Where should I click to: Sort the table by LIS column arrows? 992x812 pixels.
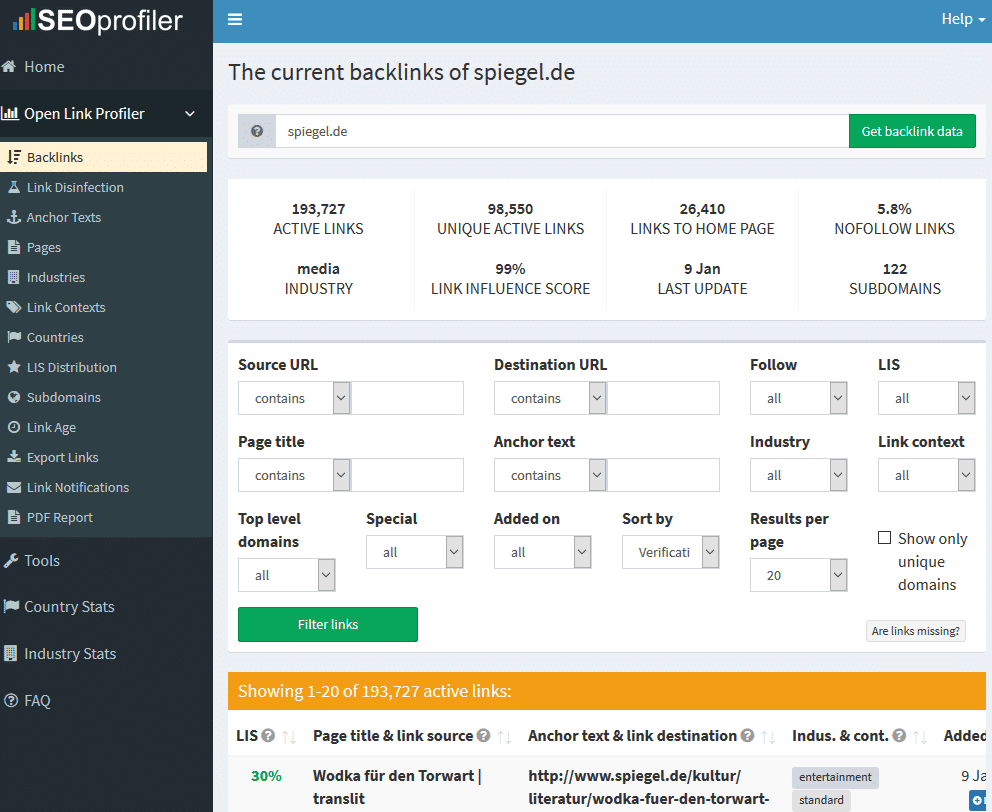288,737
